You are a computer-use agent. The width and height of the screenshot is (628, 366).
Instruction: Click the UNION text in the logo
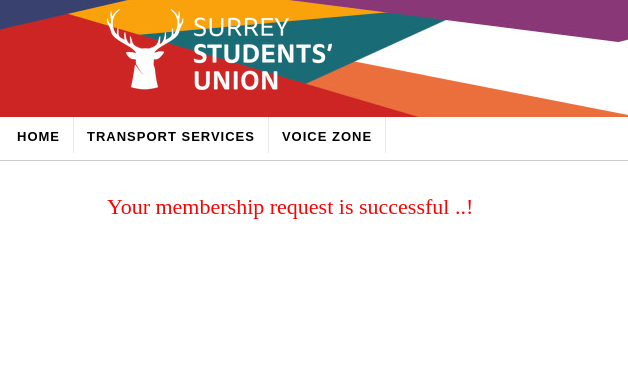pyautogui.click(x=236, y=80)
